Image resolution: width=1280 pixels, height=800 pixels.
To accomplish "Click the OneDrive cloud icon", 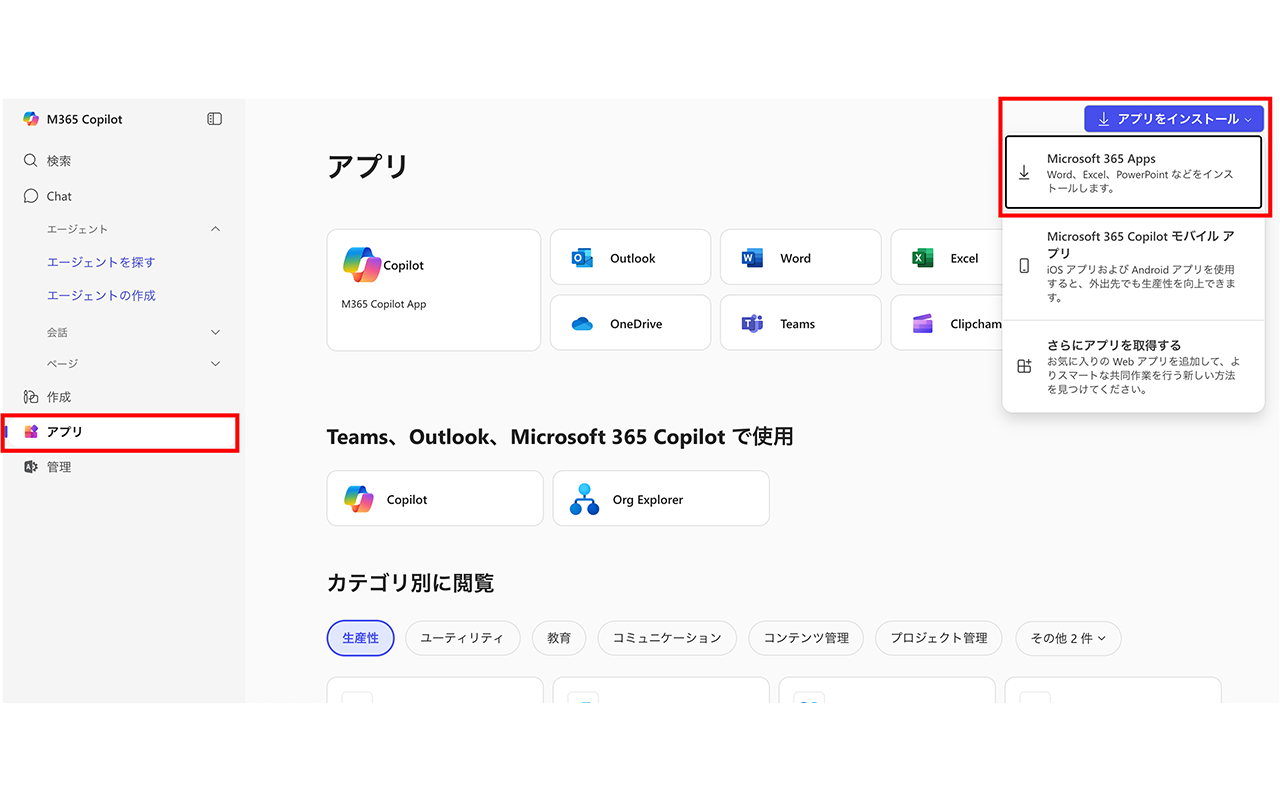I will pyautogui.click(x=582, y=324).
